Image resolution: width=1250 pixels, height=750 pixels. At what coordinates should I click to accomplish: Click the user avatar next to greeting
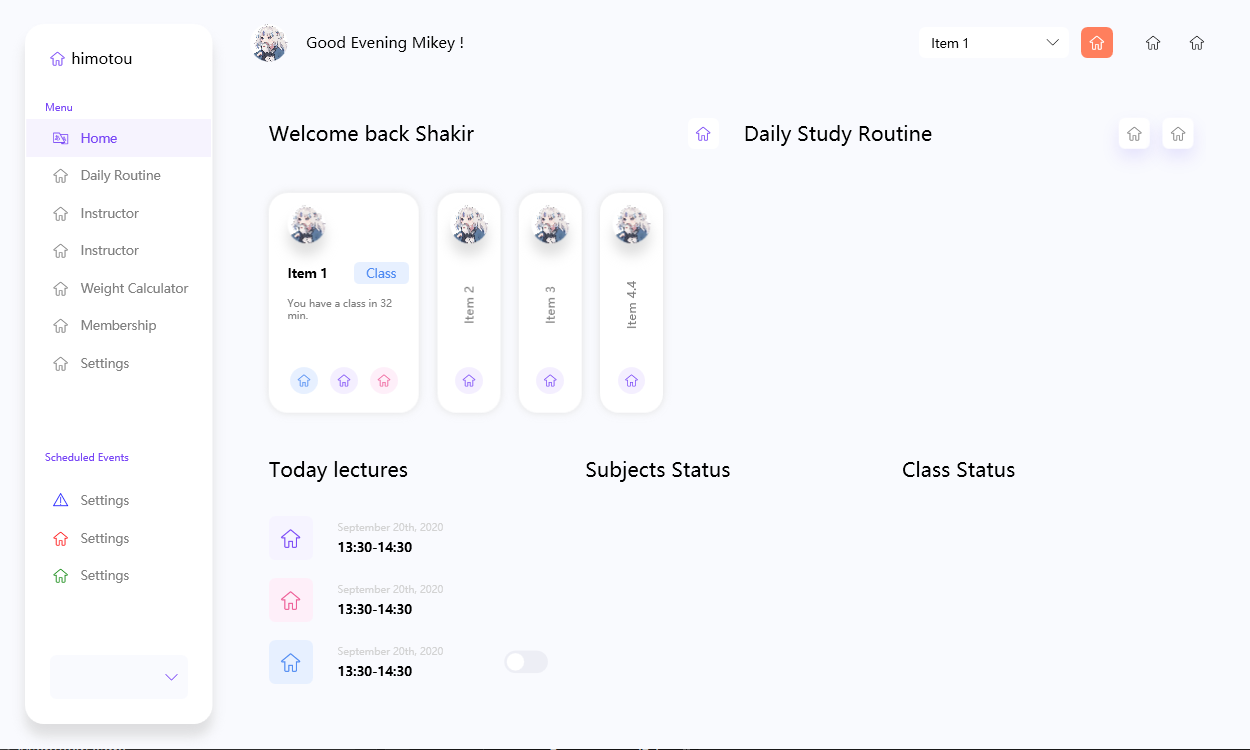click(270, 43)
